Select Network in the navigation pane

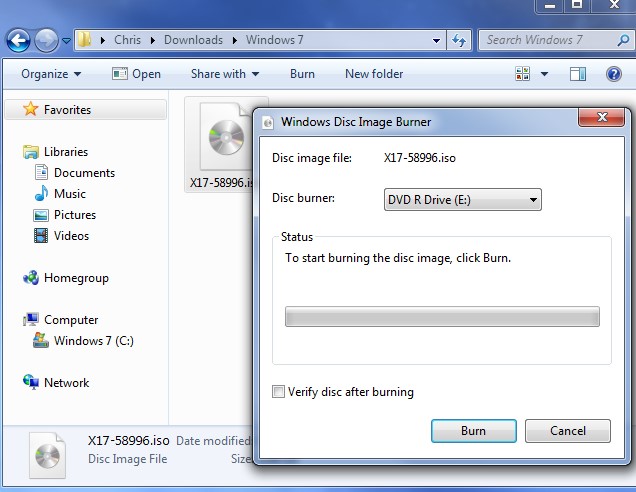tap(67, 383)
